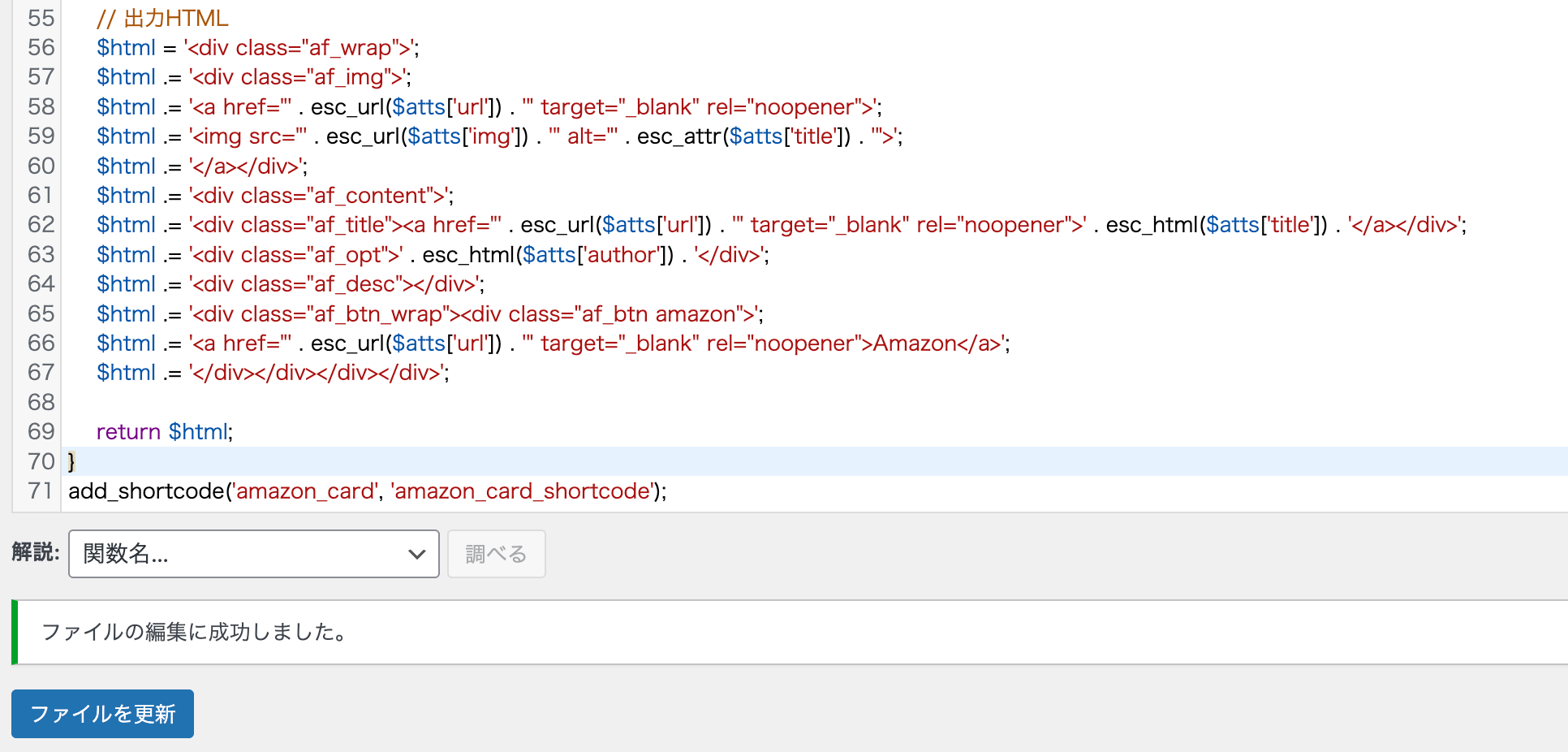Viewport: 1568px width, 752px height.
Task: Click line number 62 in the gutter
Action: coord(41,225)
